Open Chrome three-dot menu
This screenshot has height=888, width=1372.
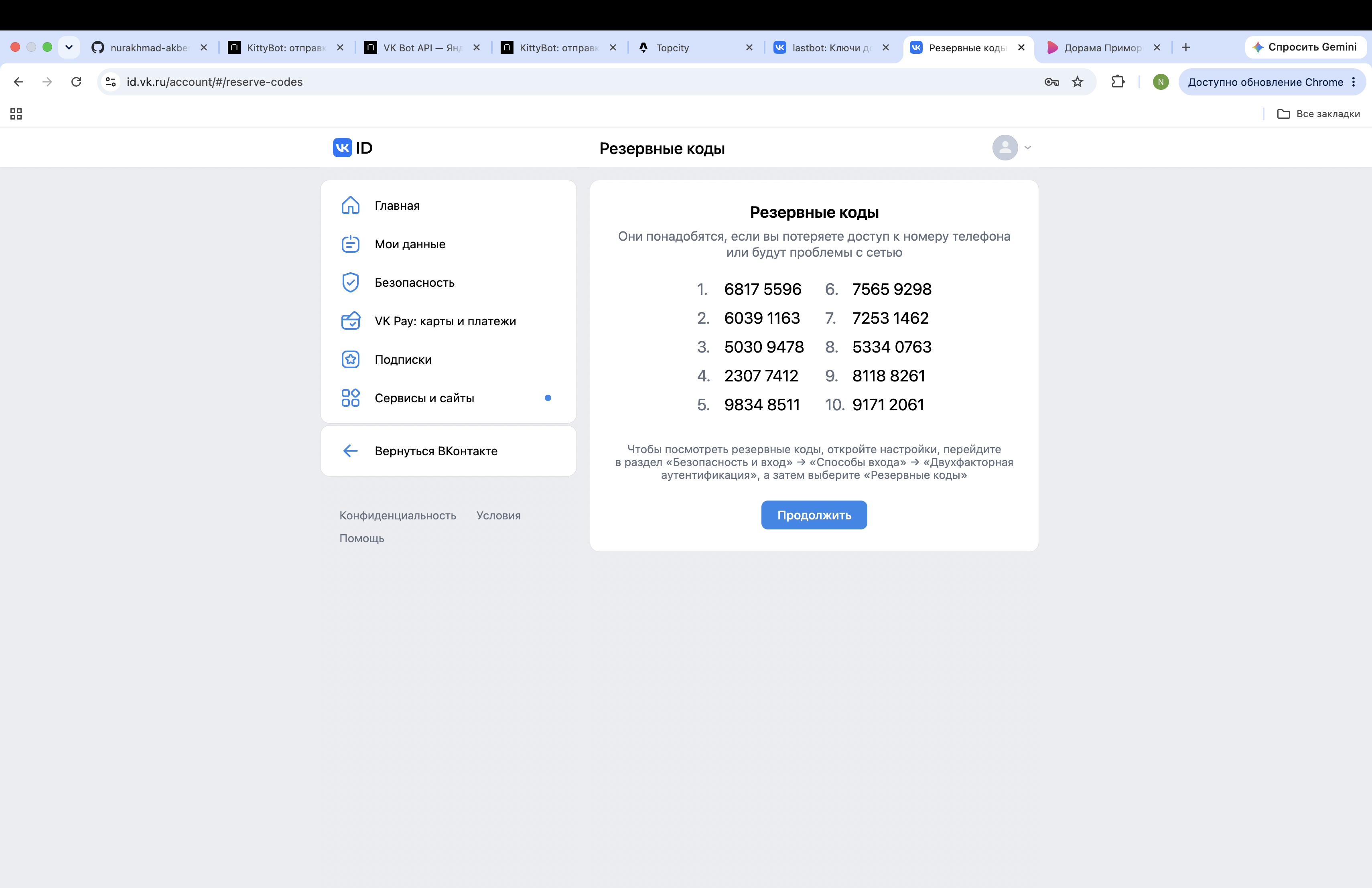1354,82
